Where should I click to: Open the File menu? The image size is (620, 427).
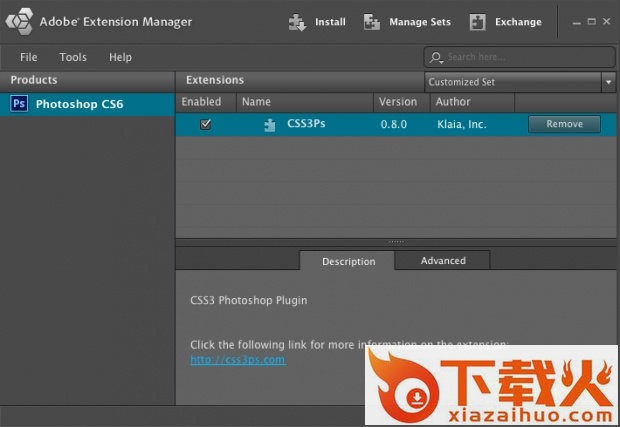click(28, 57)
